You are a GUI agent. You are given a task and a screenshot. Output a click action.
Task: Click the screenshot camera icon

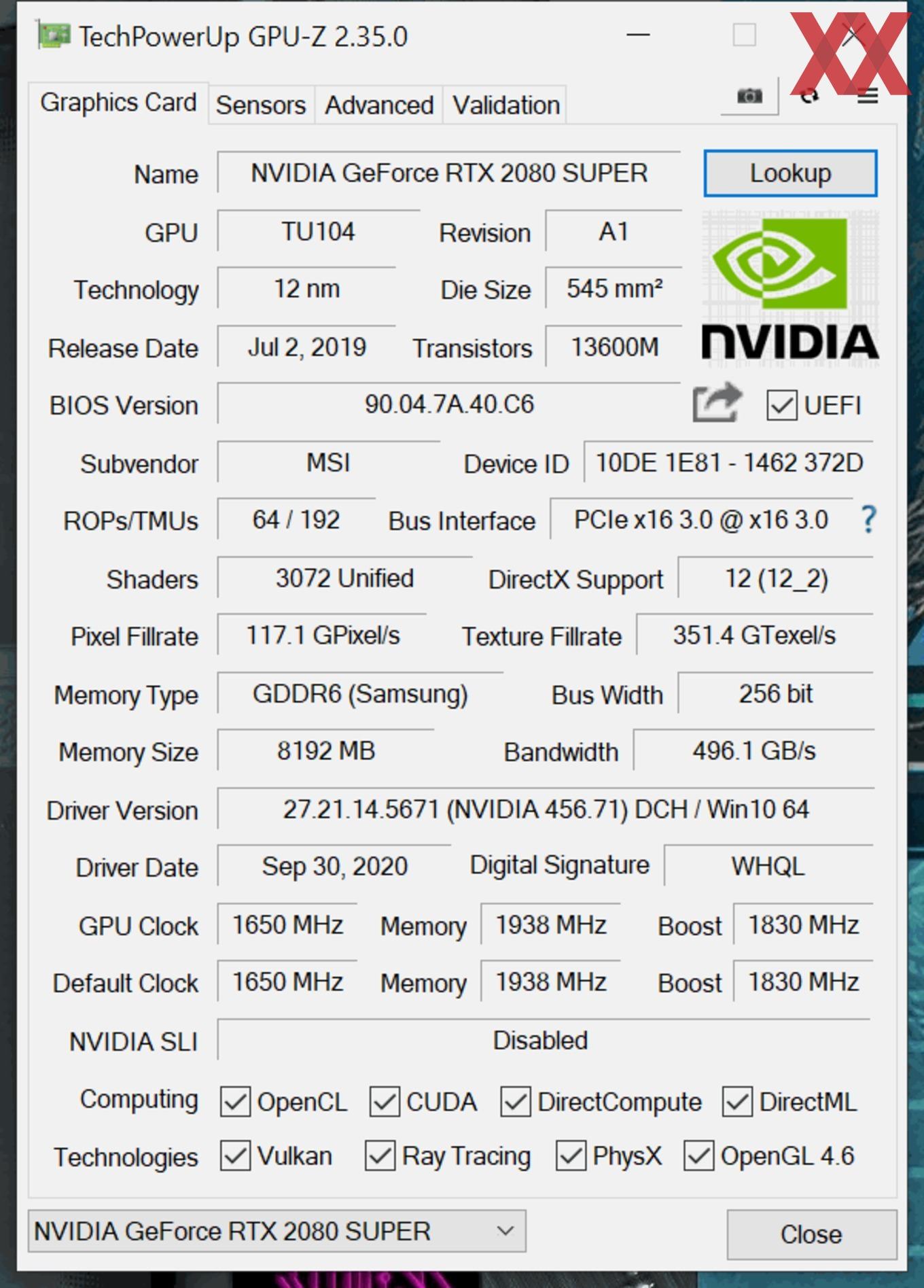(x=749, y=96)
